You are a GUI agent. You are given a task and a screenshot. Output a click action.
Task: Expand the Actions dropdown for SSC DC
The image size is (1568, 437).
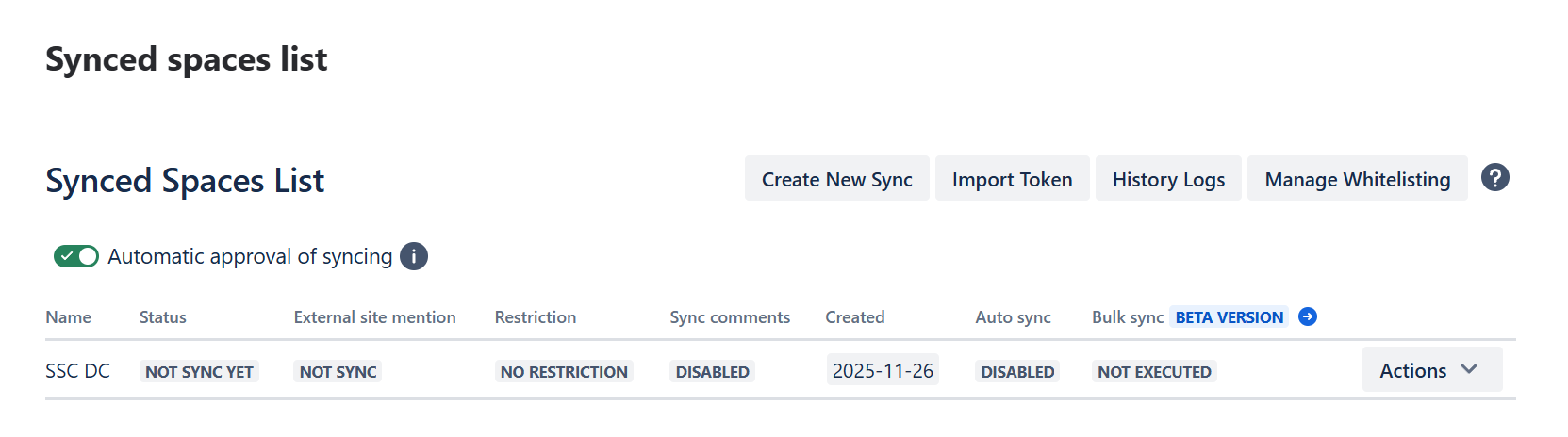point(1431,370)
